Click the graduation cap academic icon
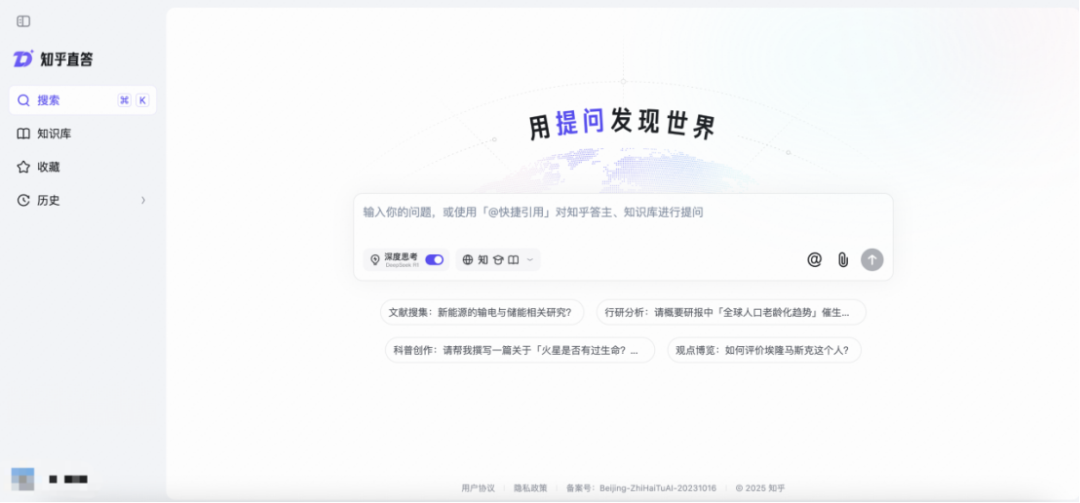The image size is (1080, 503). point(498,260)
